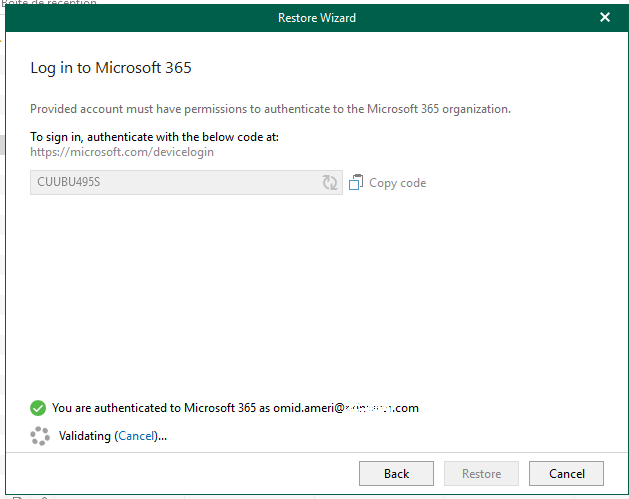Open the microsoft.com/devicelogin link
This screenshot has height=499, width=629.
pyautogui.click(x=122, y=152)
